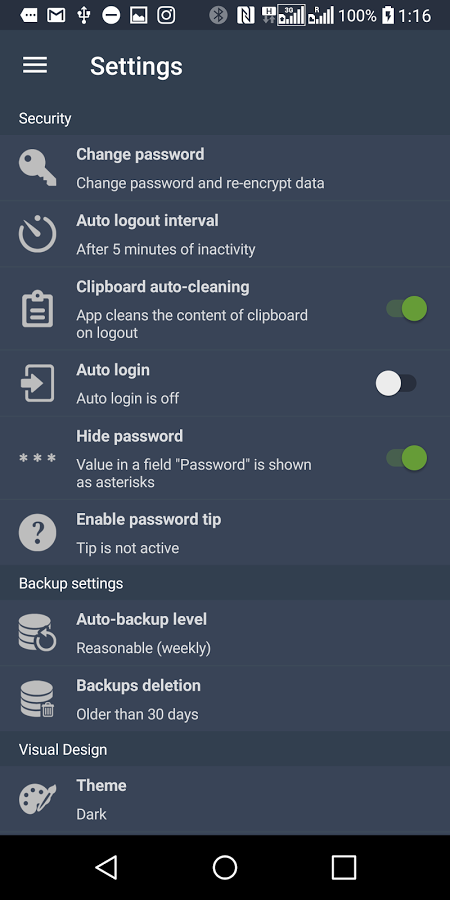Tap the question mark icon for password tip
450x900 pixels.
[x=37, y=533]
